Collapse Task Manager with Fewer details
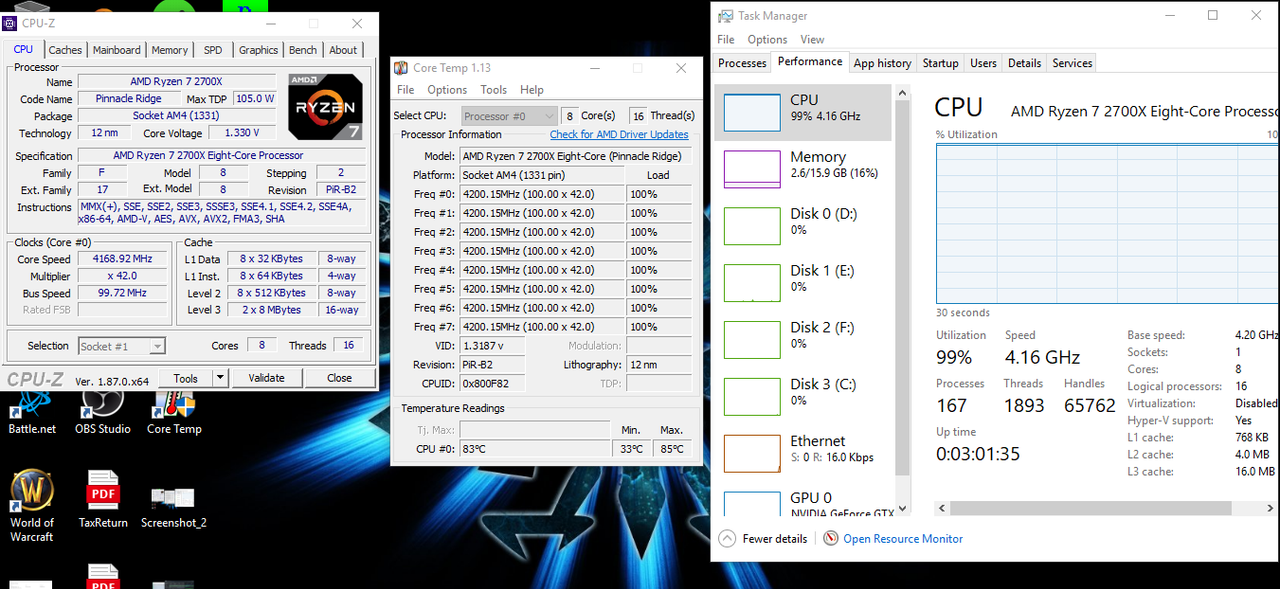The height and width of the screenshot is (589, 1280). pyautogui.click(x=763, y=538)
